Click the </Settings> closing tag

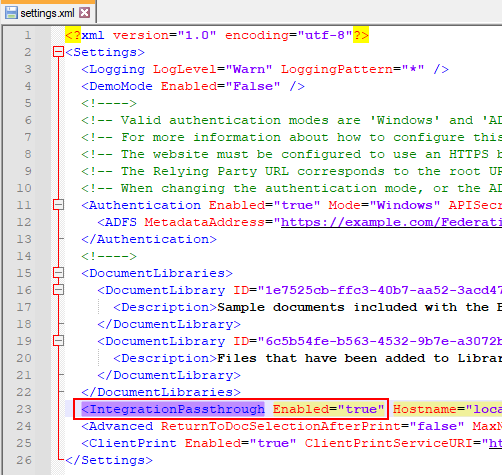point(109,460)
